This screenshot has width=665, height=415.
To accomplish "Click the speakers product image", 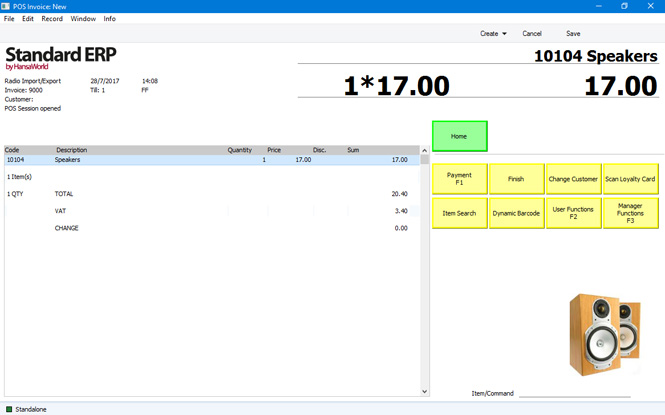I will tap(604, 335).
